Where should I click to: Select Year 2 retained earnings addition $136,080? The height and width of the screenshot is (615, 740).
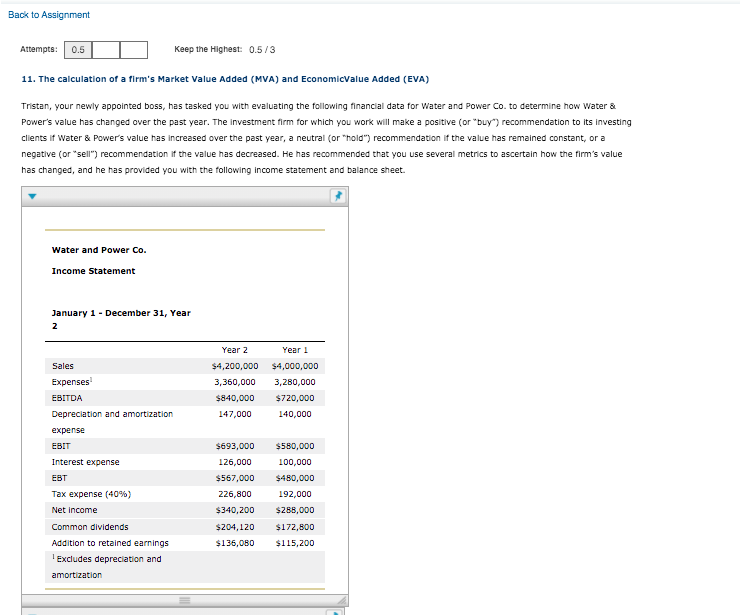point(235,543)
